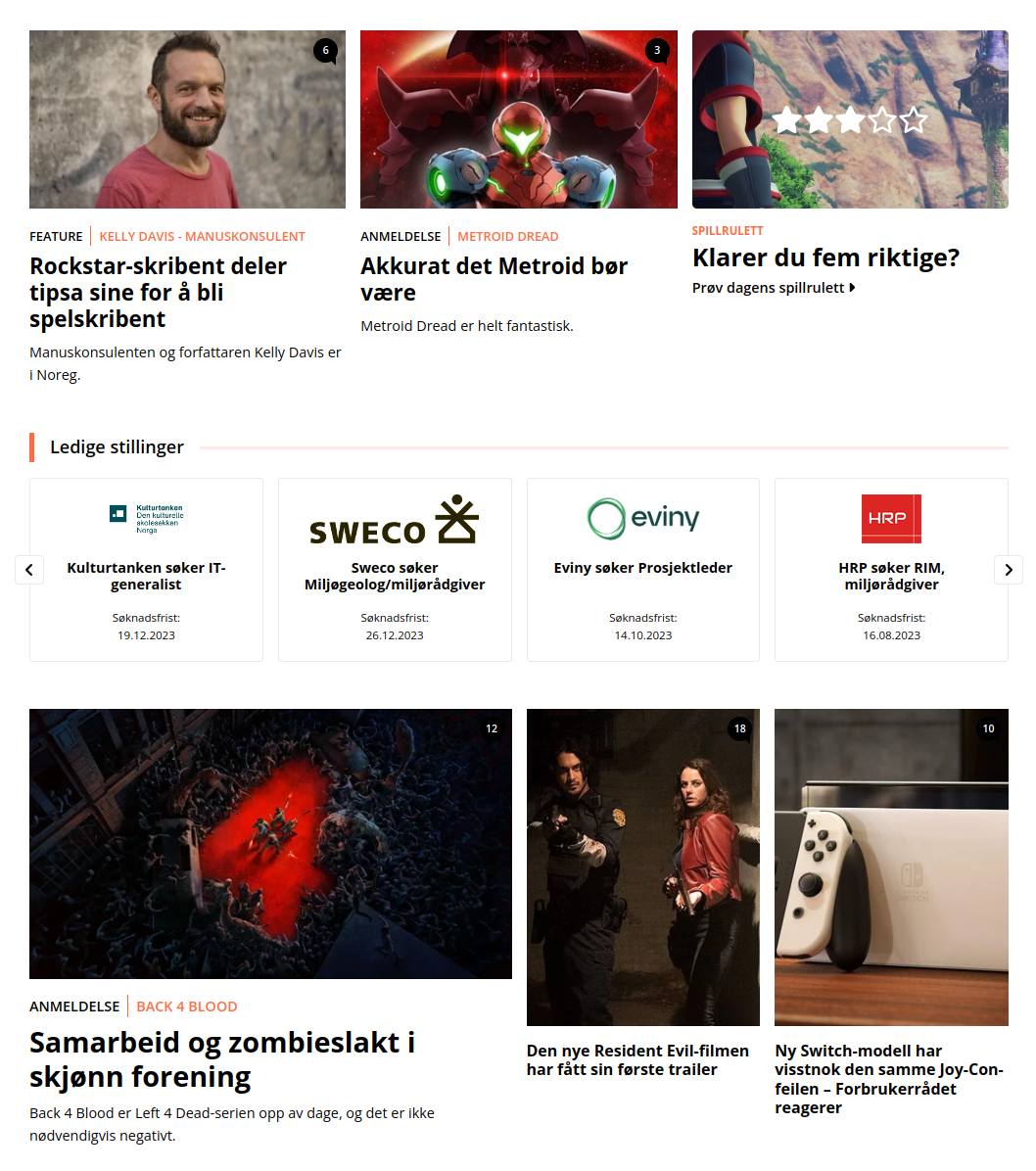
Task: Open the 'Samarbeid og zombieslakt i skjønn forening' headline
Action: click(222, 1059)
